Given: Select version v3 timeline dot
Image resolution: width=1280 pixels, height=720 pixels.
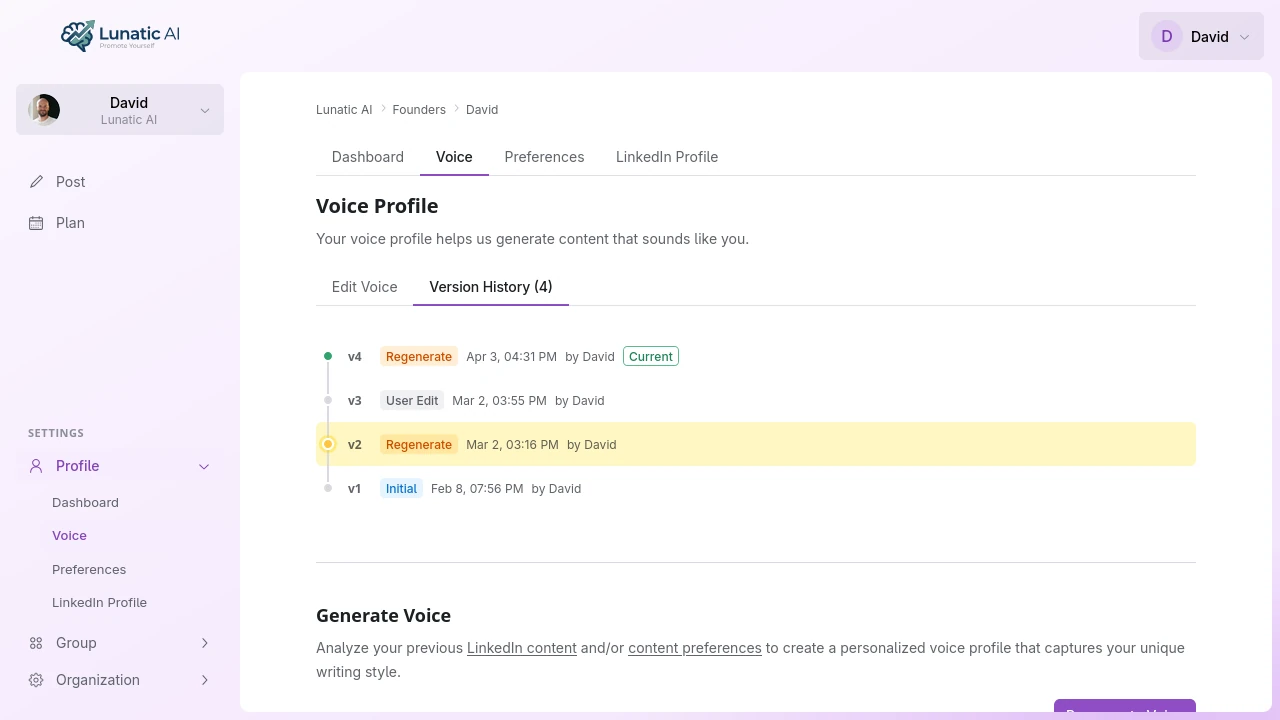Looking at the screenshot, I should (x=328, y=400).
